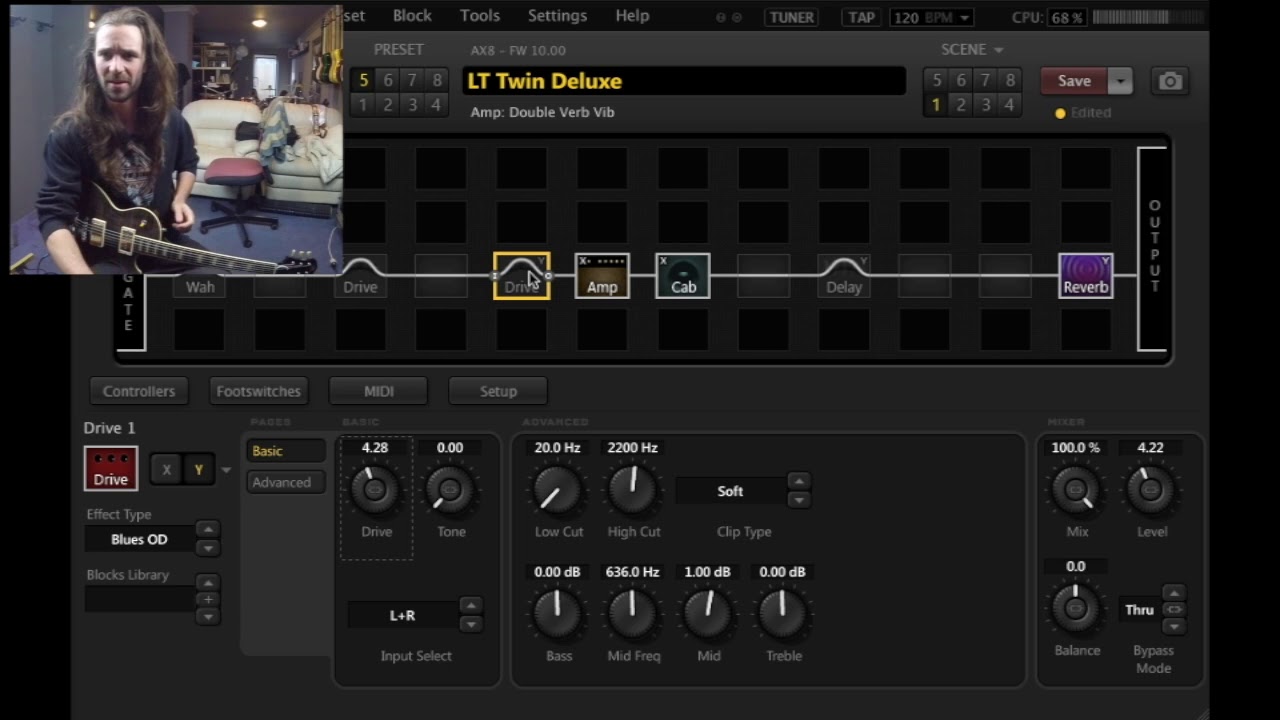The height and width of the screenshot is (720, 1280).
Task: Open the Block menu
Action: 412,16
